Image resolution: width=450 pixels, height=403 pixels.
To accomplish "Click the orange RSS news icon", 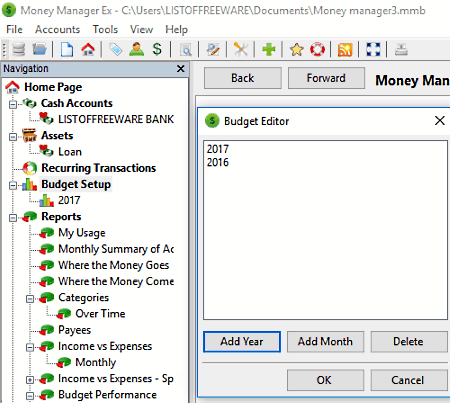I will tap(345, 50).
